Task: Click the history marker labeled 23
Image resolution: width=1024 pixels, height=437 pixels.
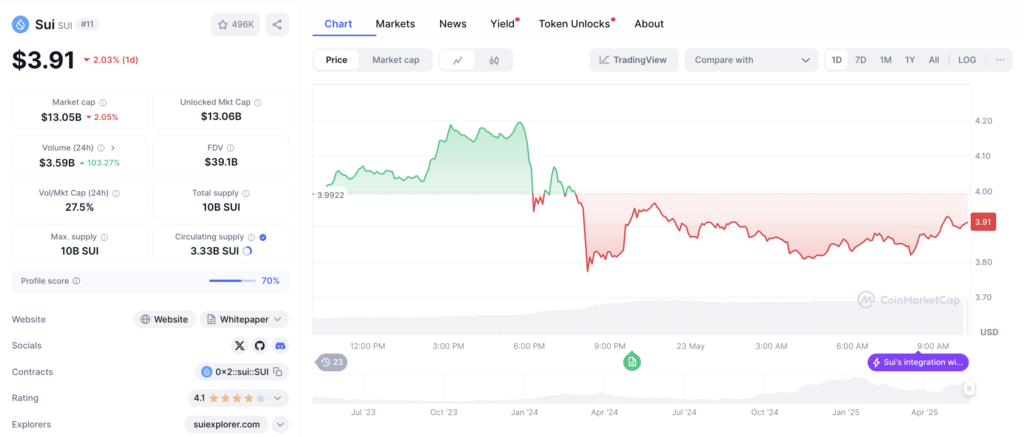Action: coord(332,362)
